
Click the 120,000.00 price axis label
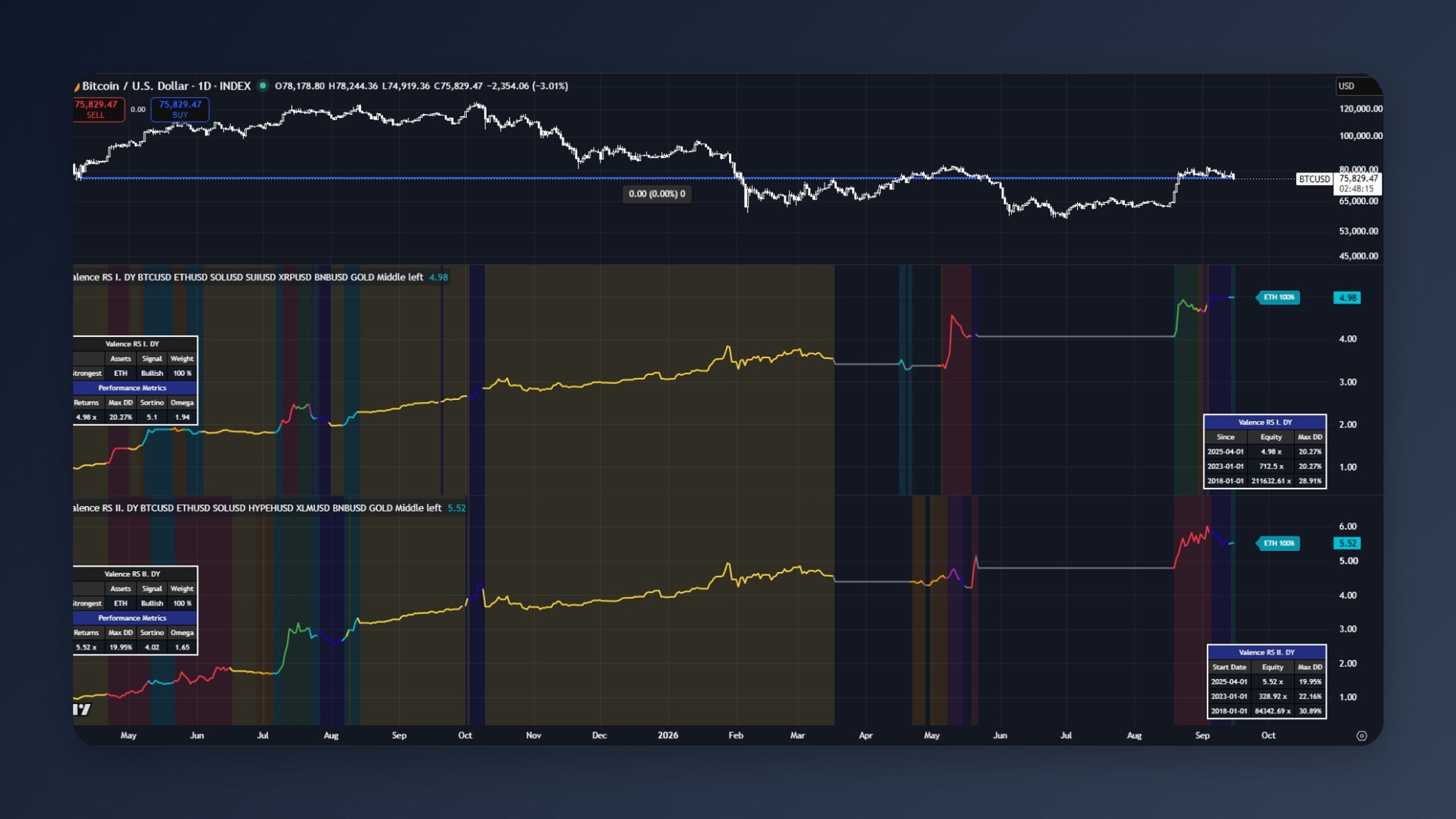1360,109
